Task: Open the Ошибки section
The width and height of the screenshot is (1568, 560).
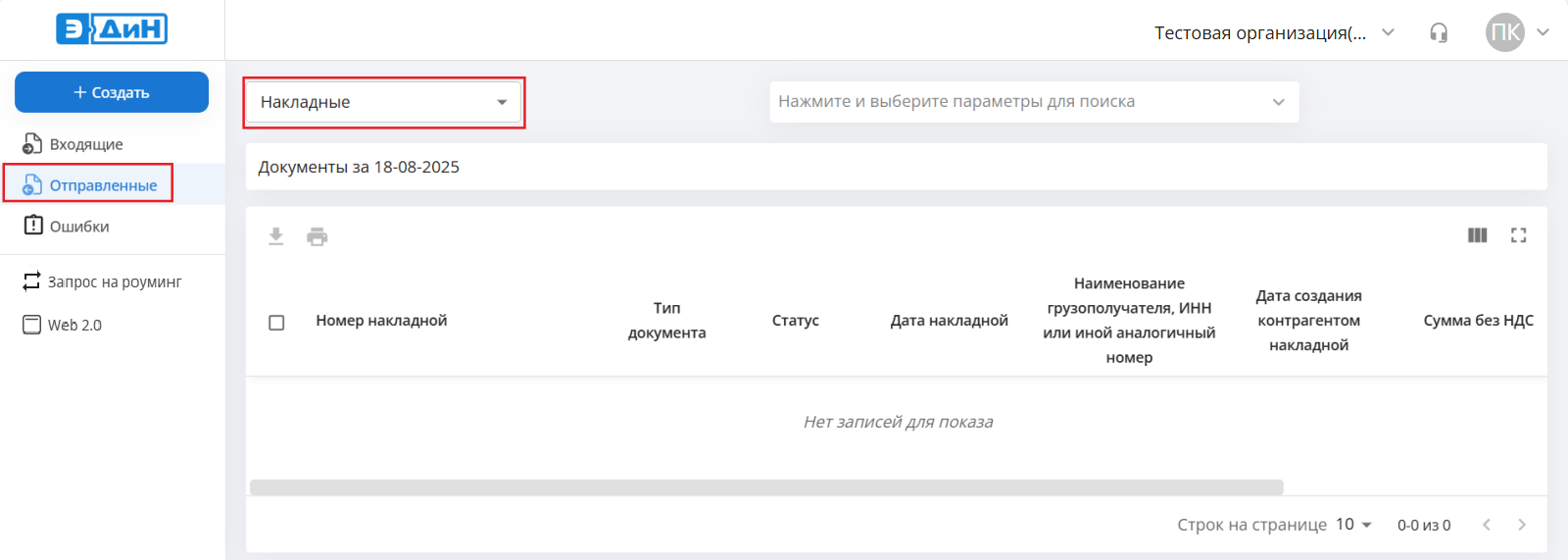Action: pos(79,227)
